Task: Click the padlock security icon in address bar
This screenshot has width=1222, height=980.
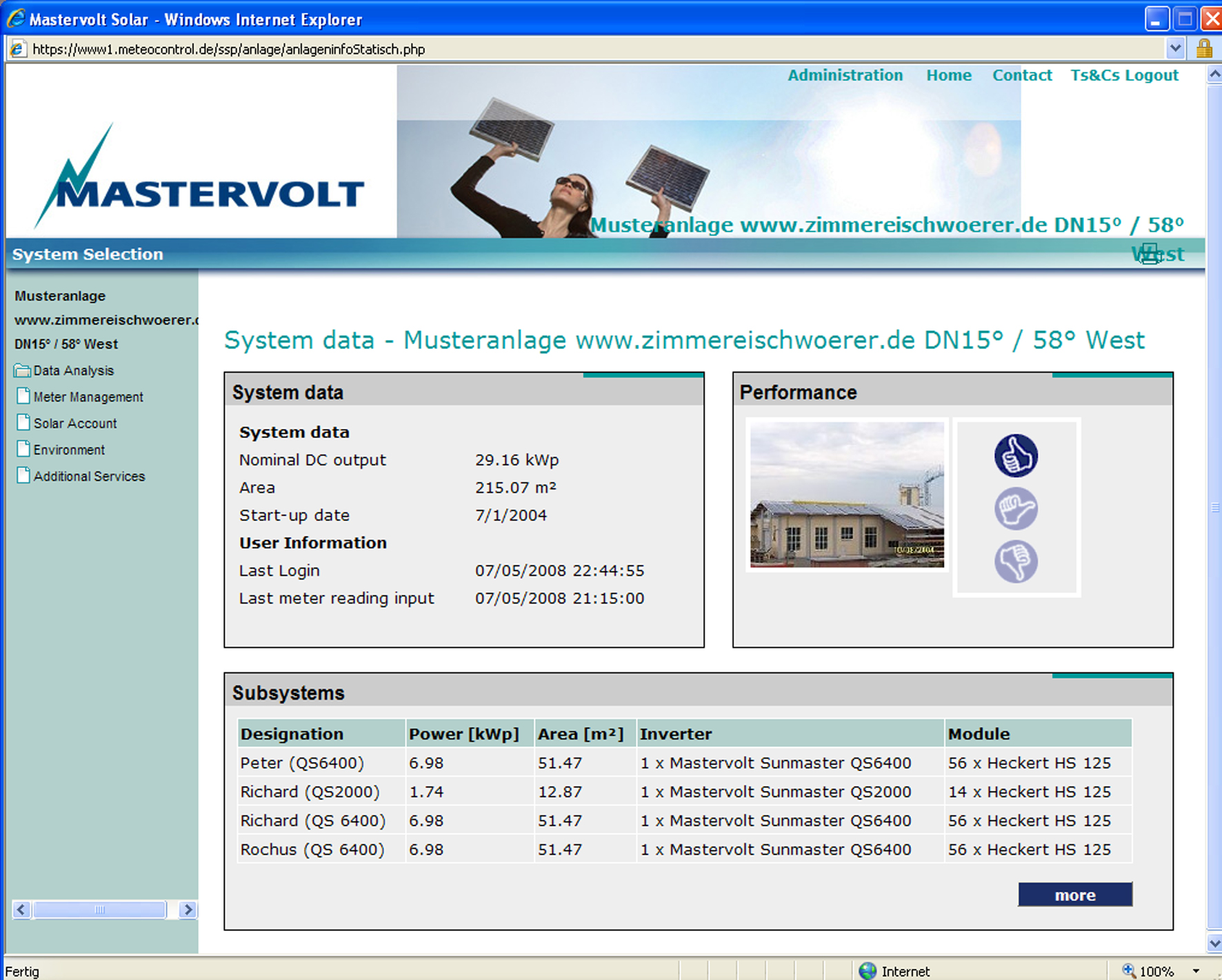Action: click(x=1204, y=48)
